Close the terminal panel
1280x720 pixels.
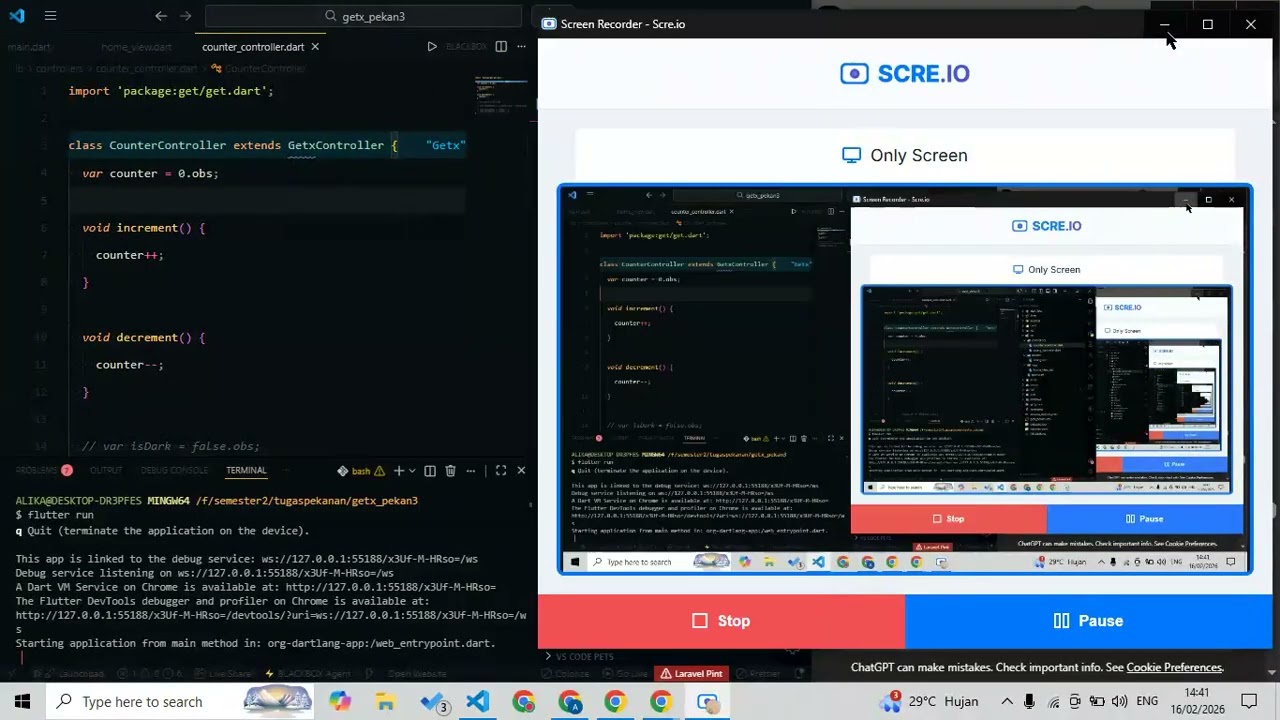point(521,471)
